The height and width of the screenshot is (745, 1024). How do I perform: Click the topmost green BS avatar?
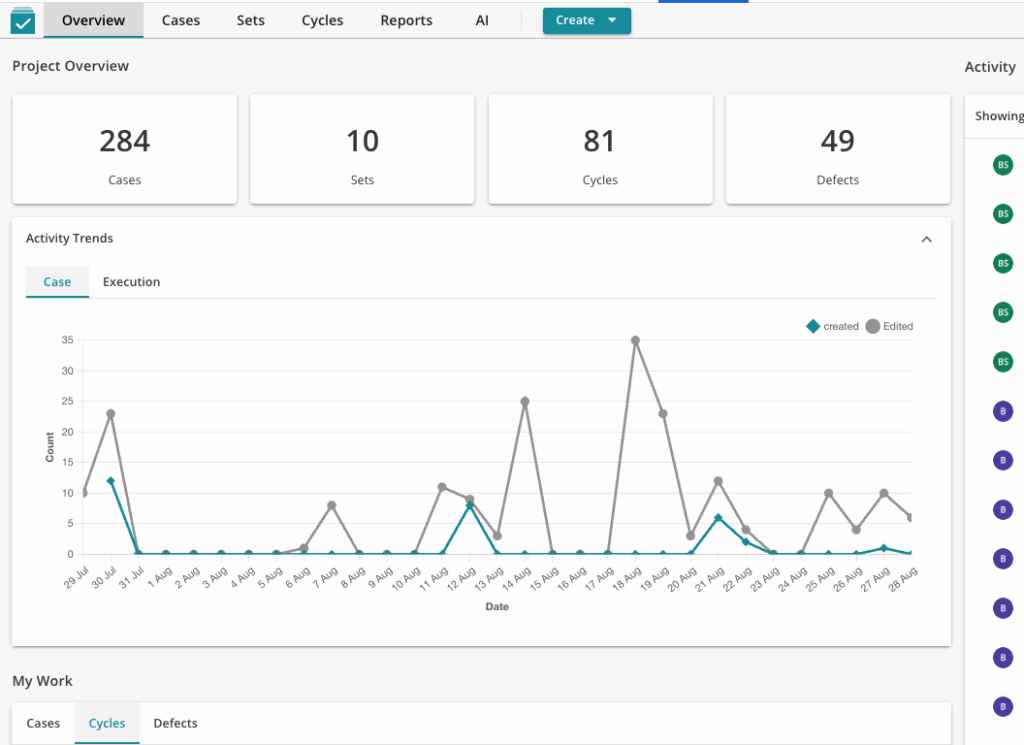click(1002, 165)
